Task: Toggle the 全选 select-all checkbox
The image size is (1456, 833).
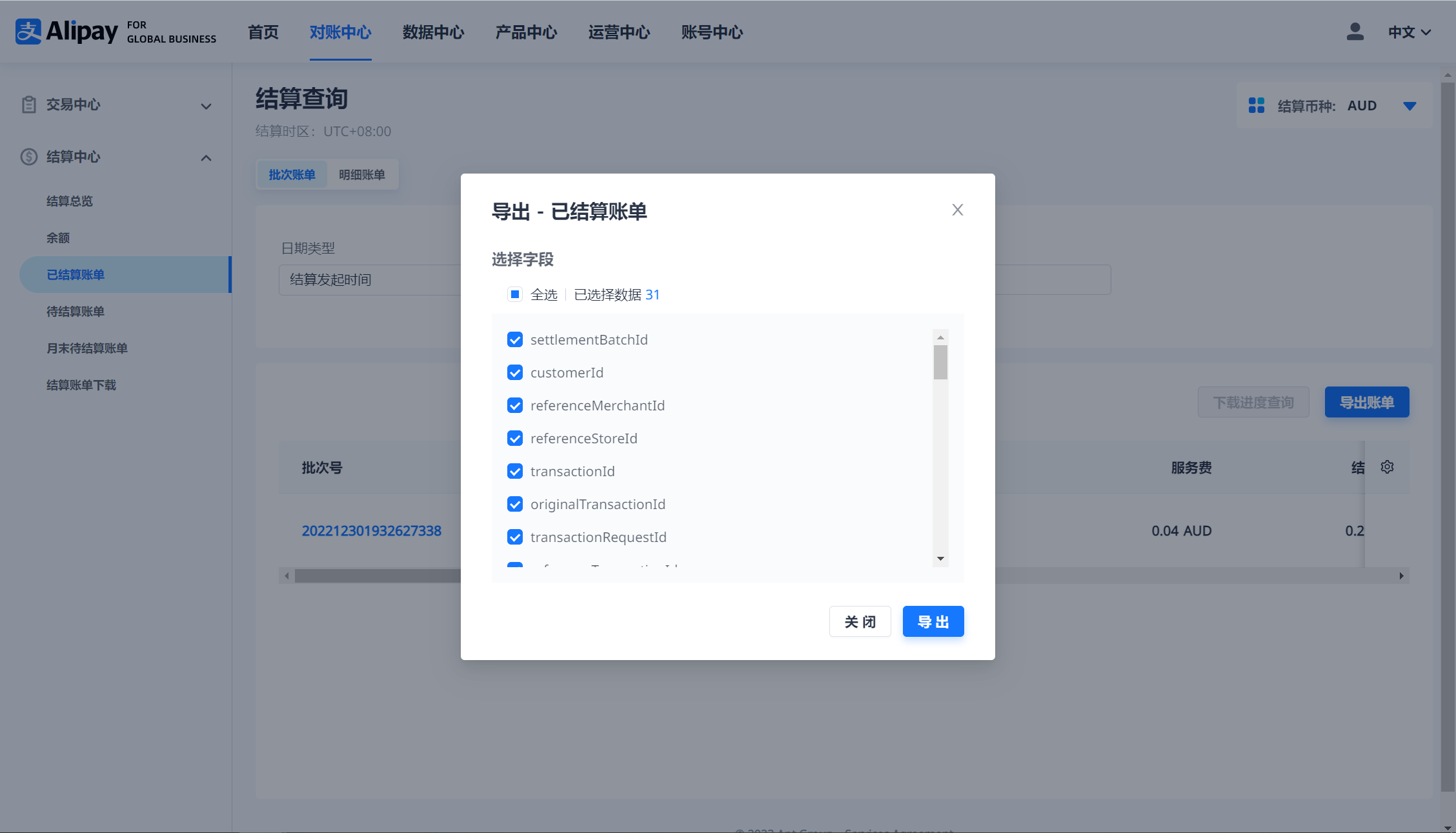Action: coord(514,295)
